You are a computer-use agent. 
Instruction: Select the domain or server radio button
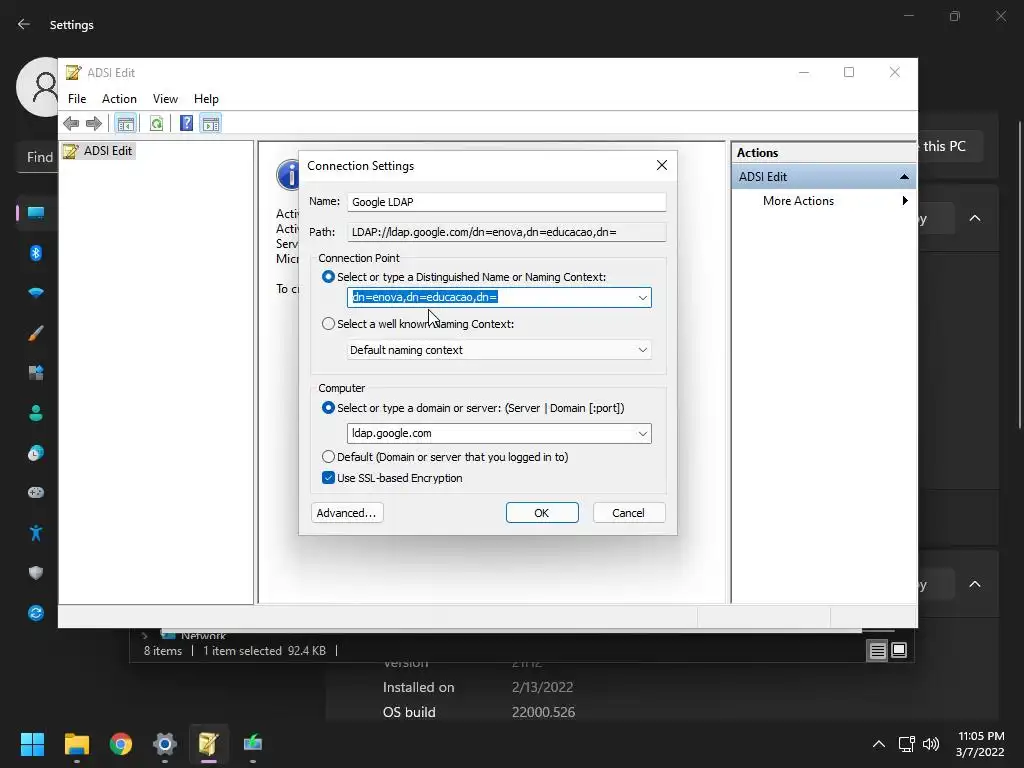pyautogui.click(x=328, y=408)
